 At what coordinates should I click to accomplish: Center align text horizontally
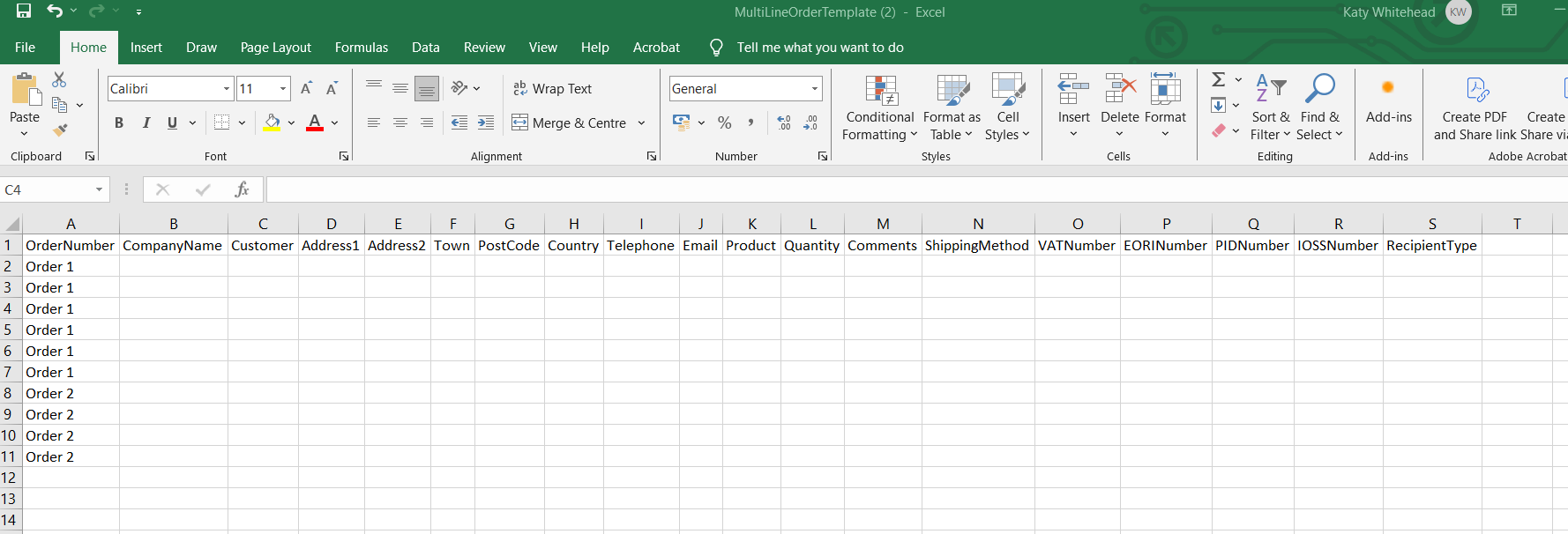tap(400, 123)
